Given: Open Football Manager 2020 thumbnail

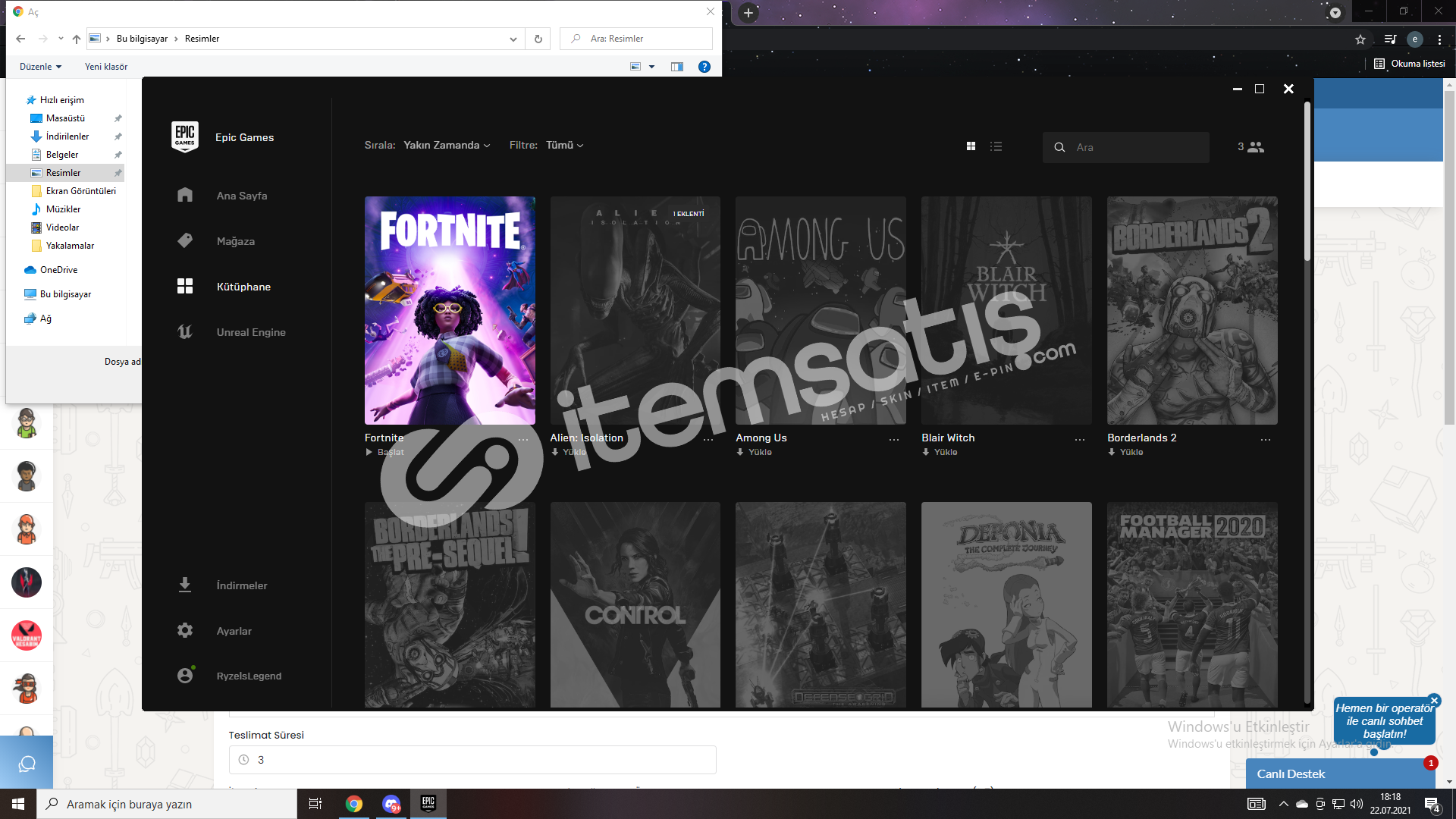Looking at the screenshot, I should pos(1192,604).
